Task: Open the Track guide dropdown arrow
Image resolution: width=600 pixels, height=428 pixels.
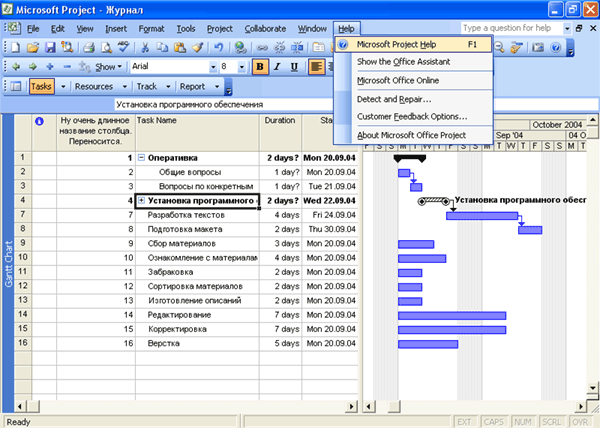Action: (168, 87)
